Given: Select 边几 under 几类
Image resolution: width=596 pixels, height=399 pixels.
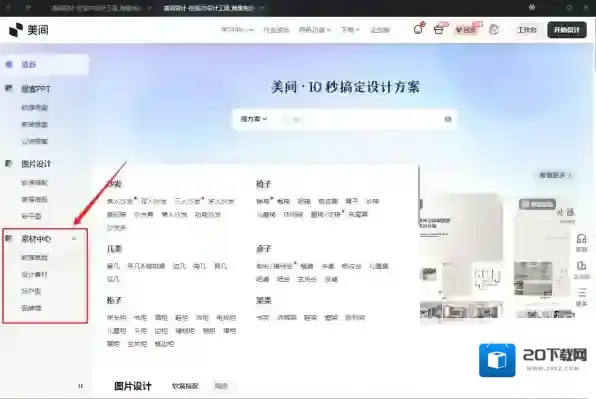Looking at the screenshot, I should pyautogui.click(x=179, y=266).
